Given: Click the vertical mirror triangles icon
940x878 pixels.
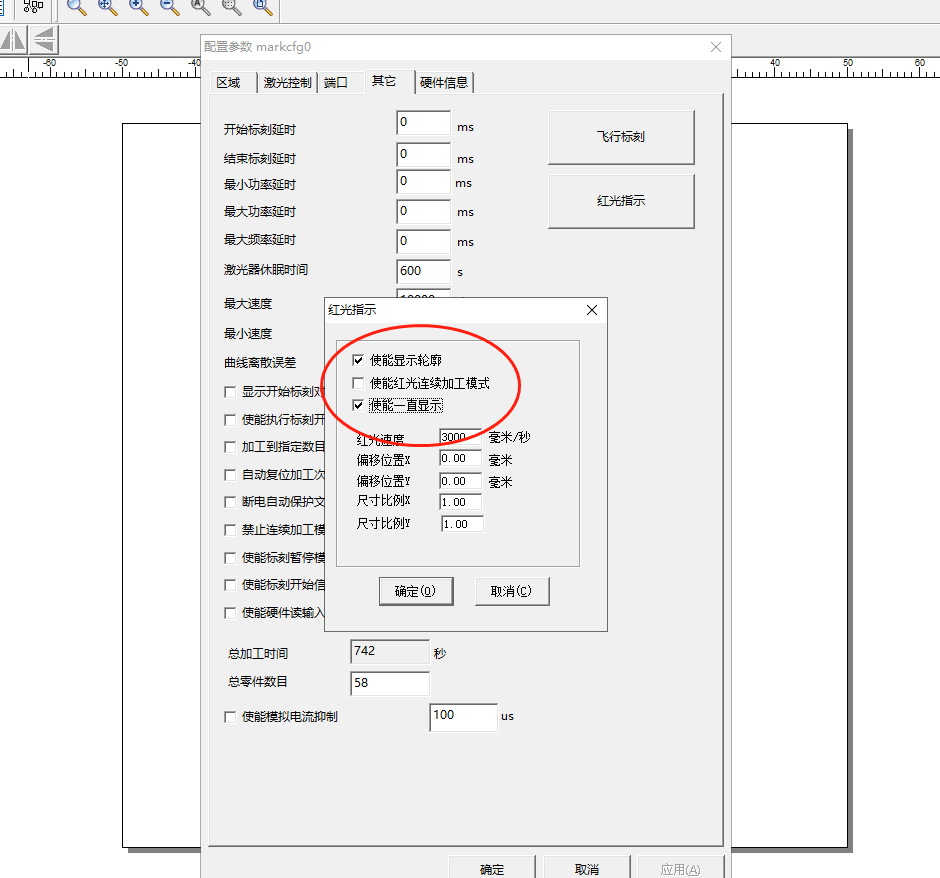Looking at the screenshot, I should pyautogui.click(x=44, y=40).
